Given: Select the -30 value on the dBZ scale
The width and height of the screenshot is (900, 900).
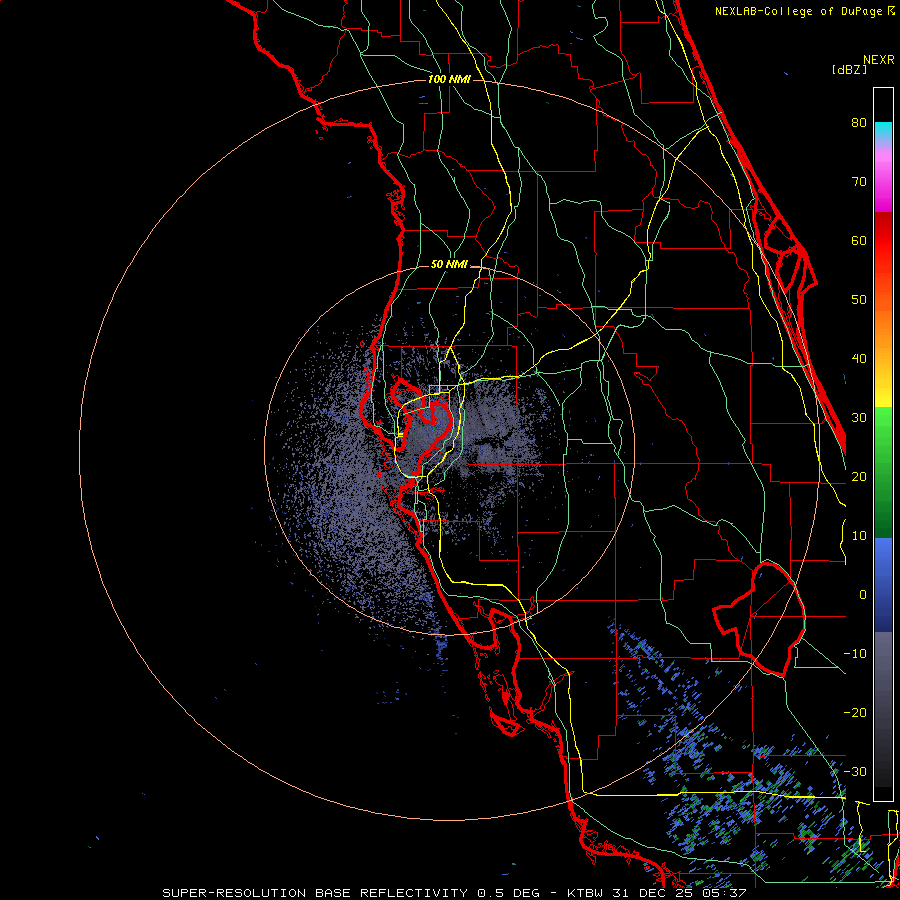Looking at the screenshot, I should (x=855, y=772).
